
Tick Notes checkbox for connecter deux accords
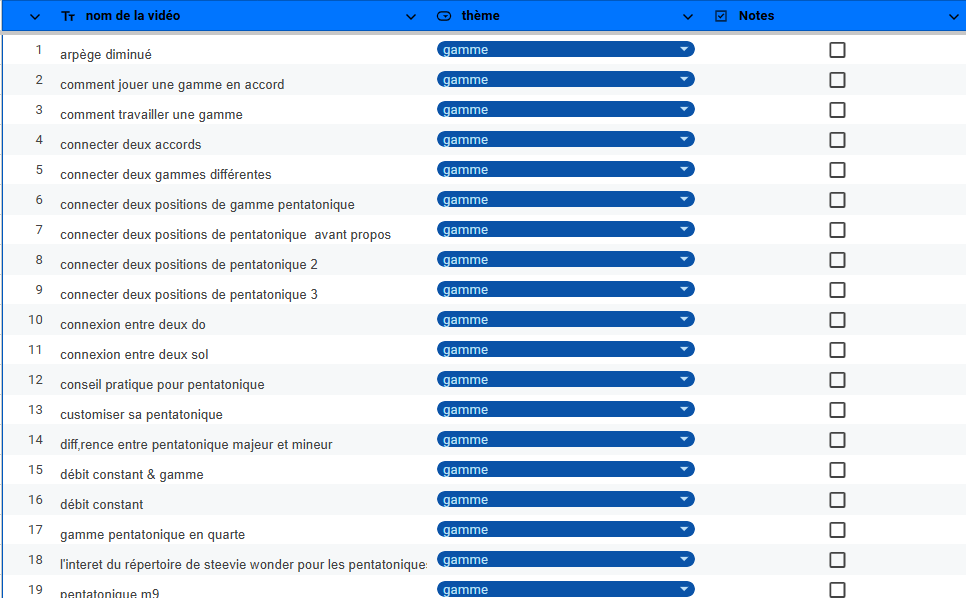pyautogui.click(x=837, y=140)
